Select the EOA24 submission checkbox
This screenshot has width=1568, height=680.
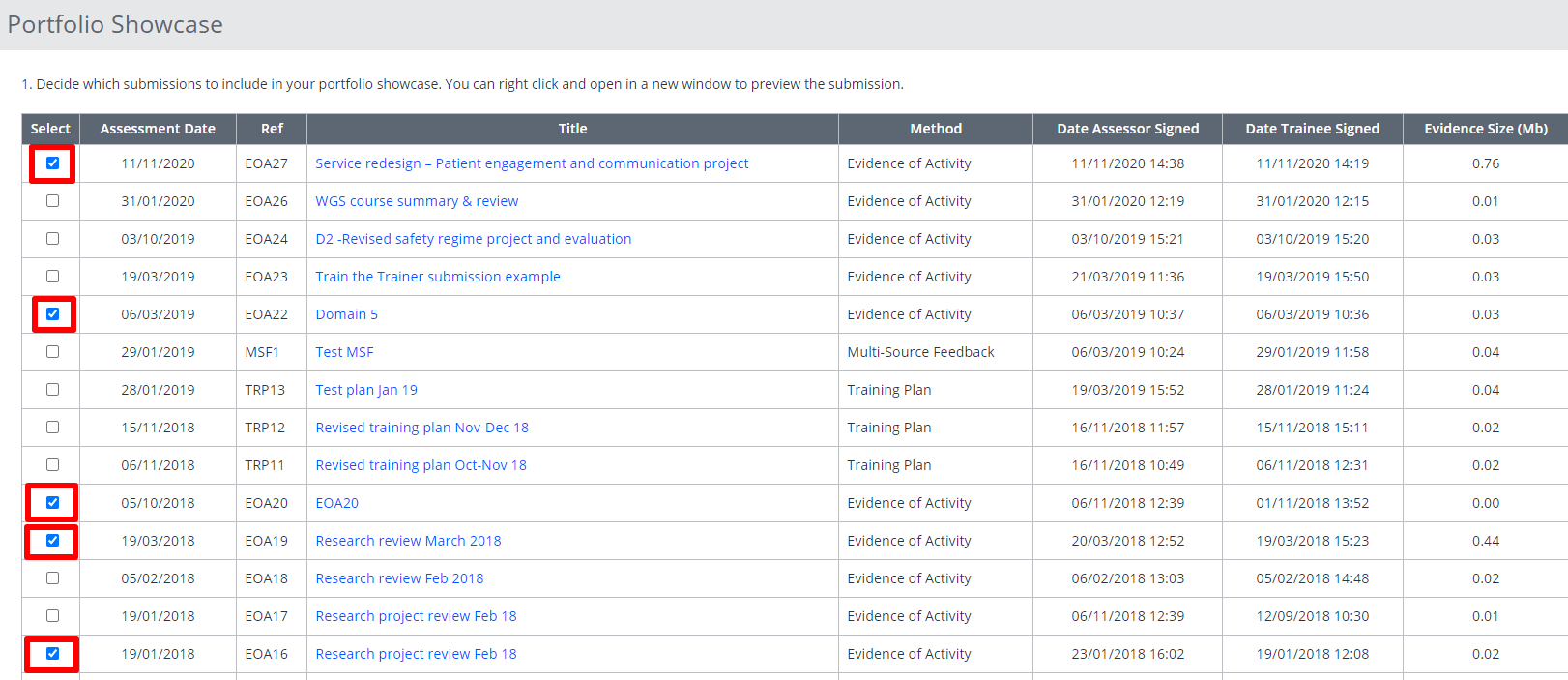(x=52, y=238)
